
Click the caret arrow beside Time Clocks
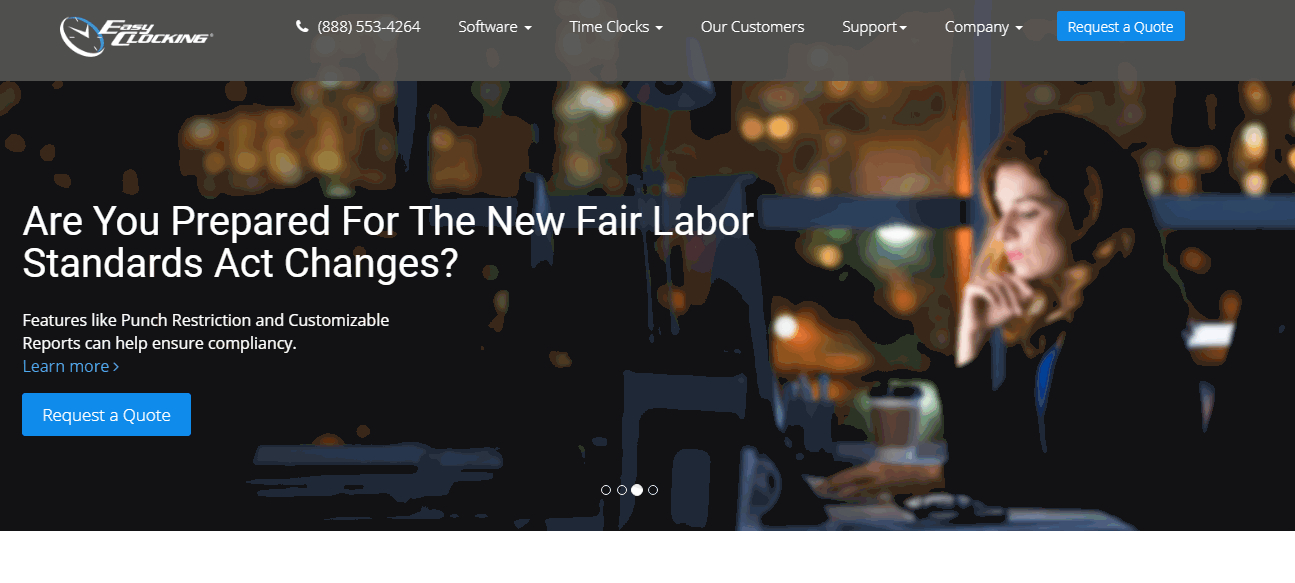click(659, 28)
